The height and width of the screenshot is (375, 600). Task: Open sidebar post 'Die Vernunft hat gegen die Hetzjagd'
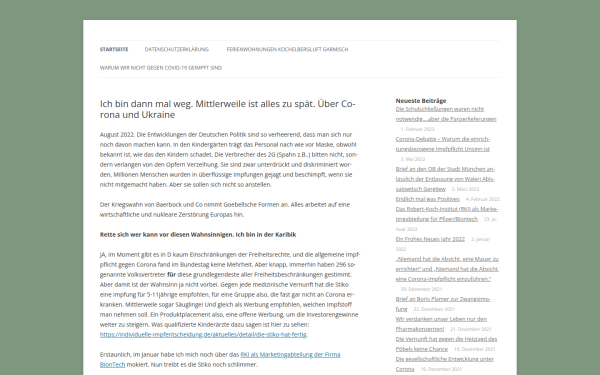click(446, 344)
